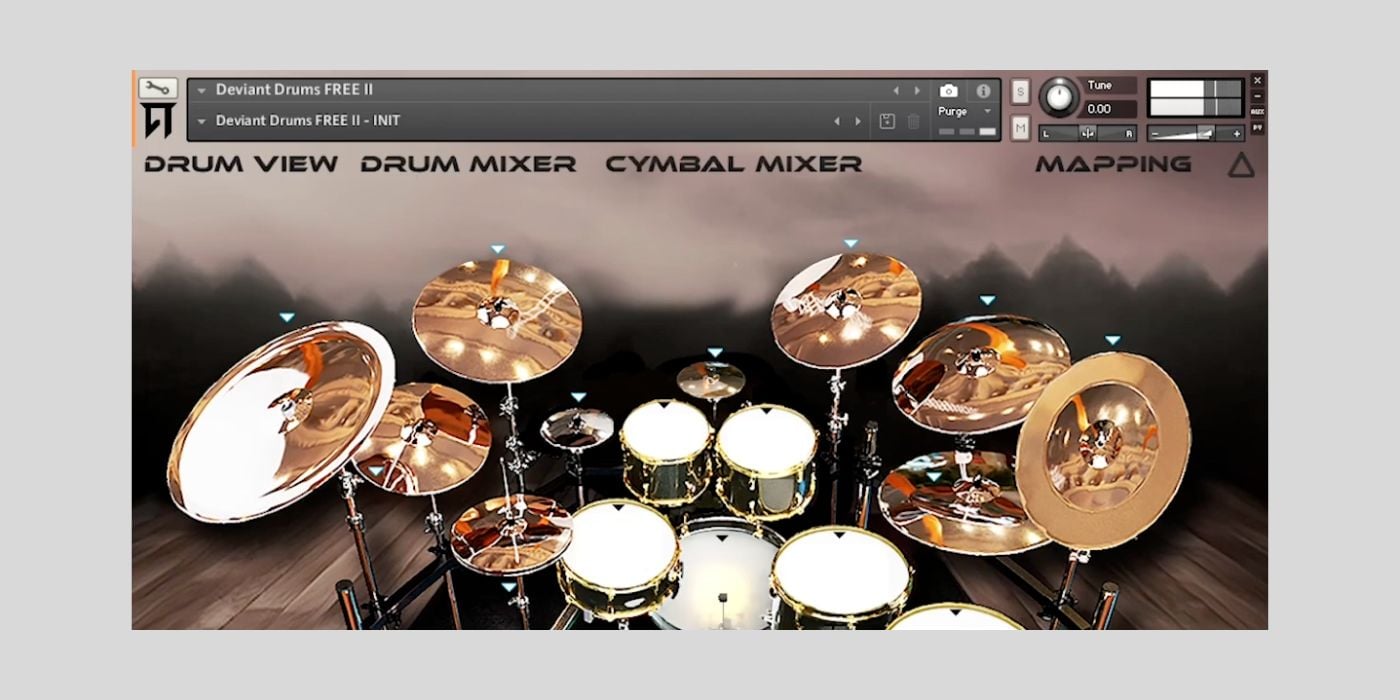Expand the Deviant Drums FREE II dropdown
1400x700 pixels.
pyautogui.click(x=201, y=91)
